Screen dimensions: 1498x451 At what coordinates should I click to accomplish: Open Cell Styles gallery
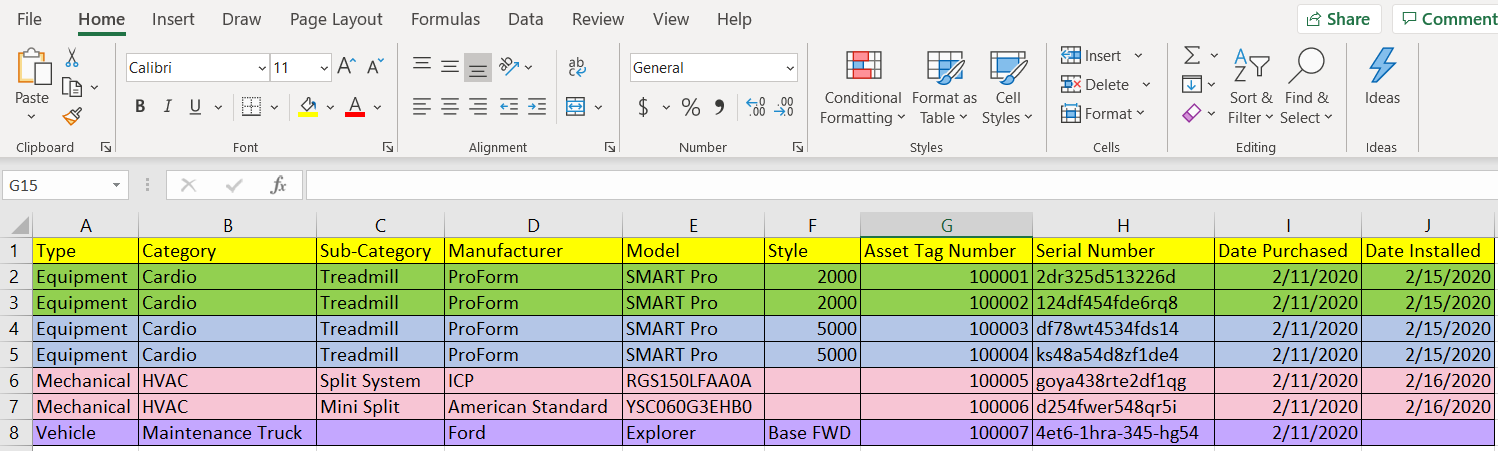point(1007,88)
